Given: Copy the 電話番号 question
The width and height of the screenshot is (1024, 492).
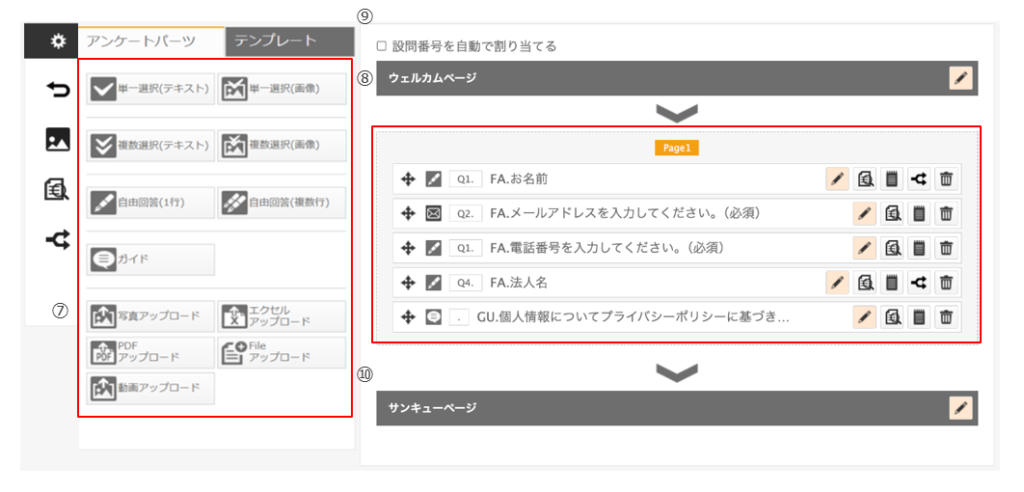Looking at the screenshot, I should click(919, 248).
